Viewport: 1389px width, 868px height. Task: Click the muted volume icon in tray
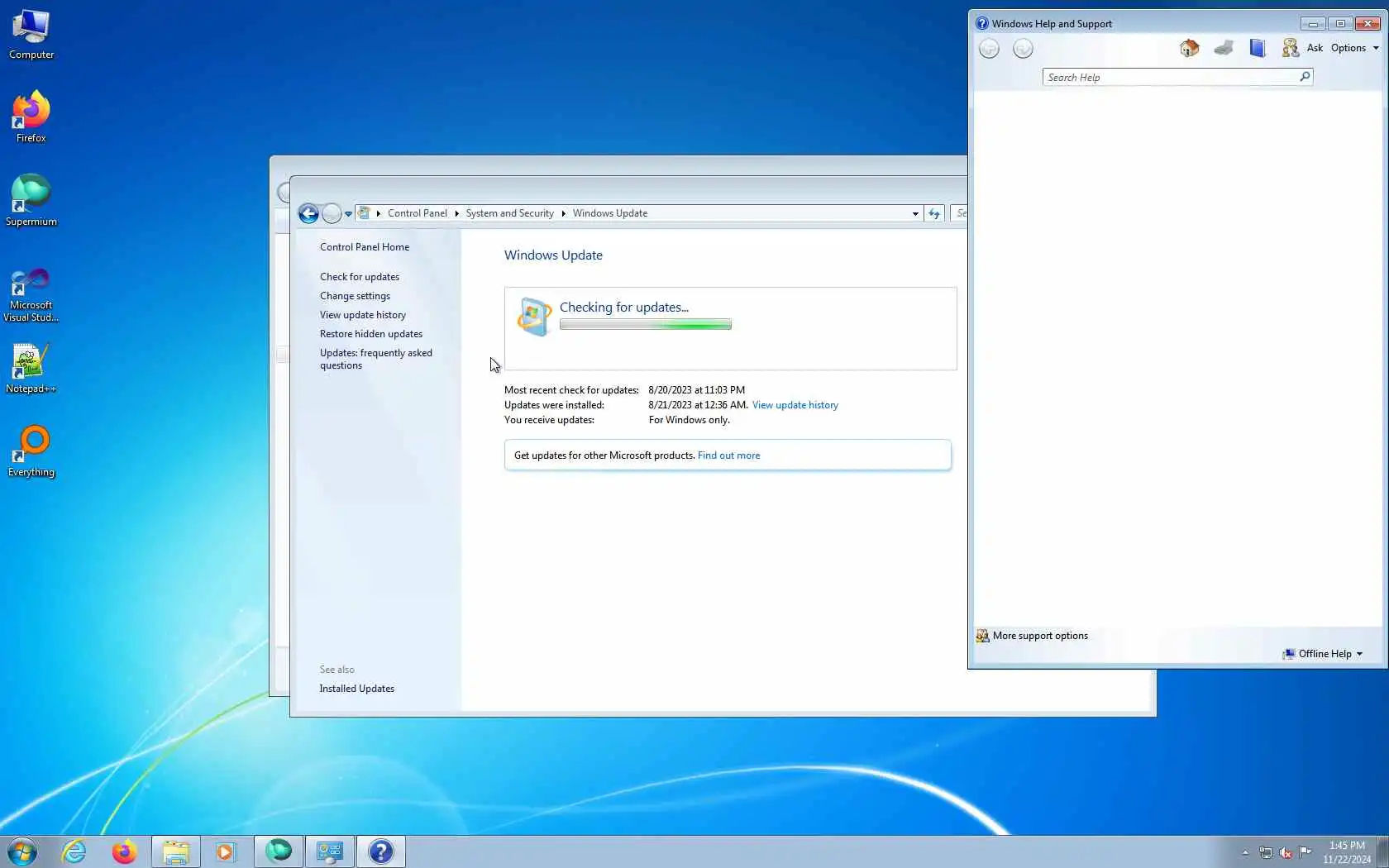1286,852
